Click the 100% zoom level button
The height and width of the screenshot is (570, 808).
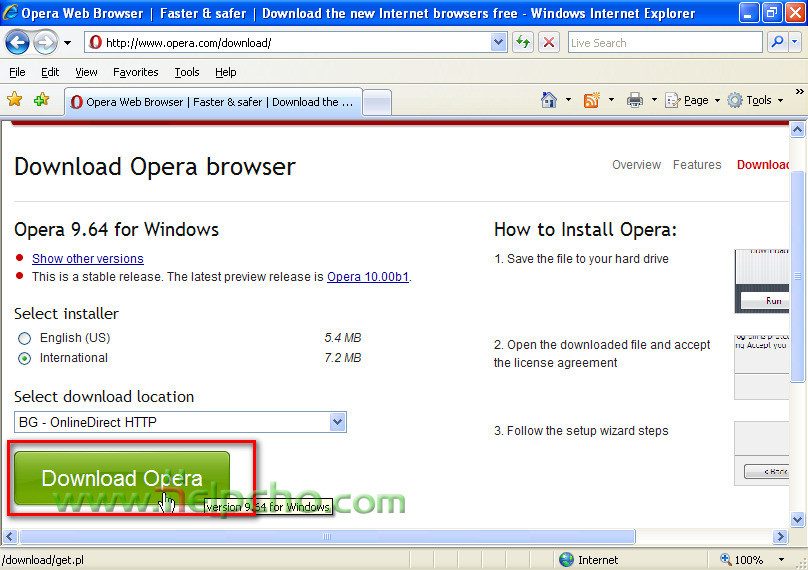click(741, 560)
